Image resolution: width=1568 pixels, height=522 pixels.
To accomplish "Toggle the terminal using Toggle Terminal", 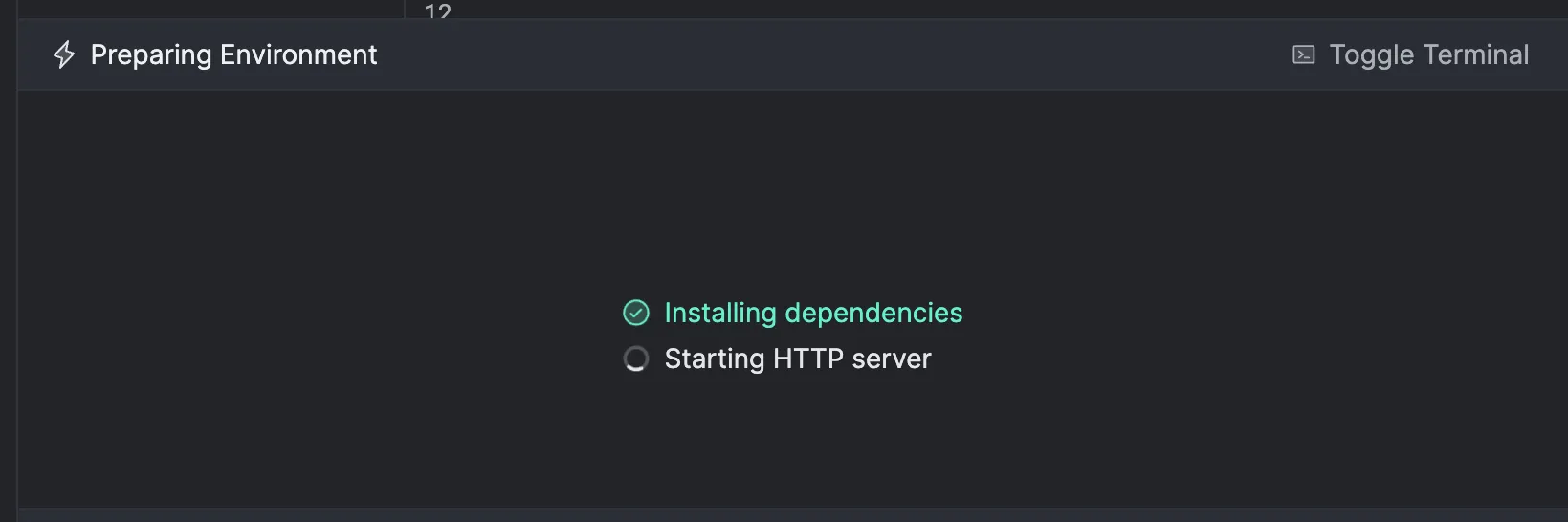I will pyautogui.click(x=1428, y=54).
